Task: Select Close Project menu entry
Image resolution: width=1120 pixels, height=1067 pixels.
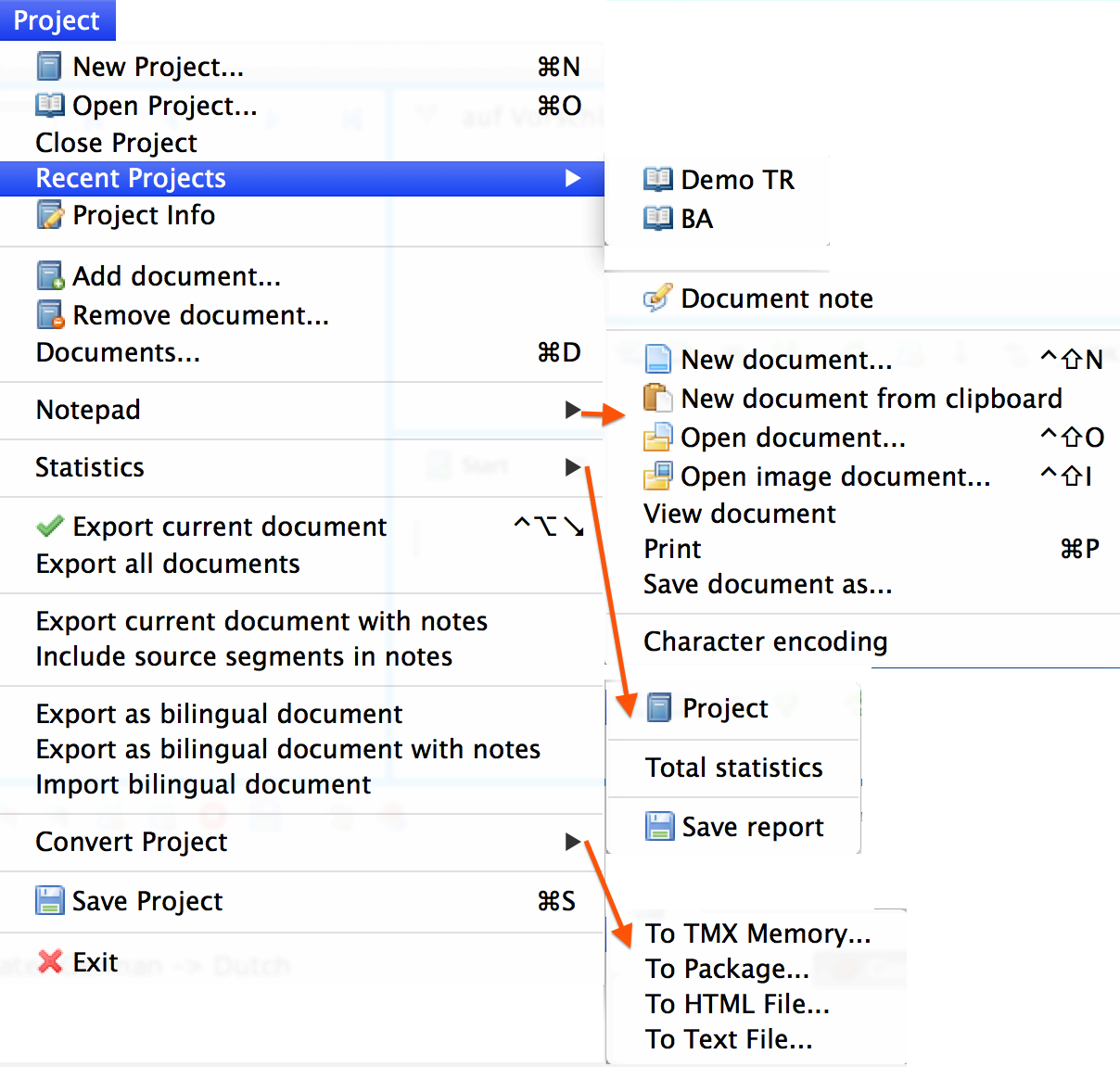Action: 117,143
